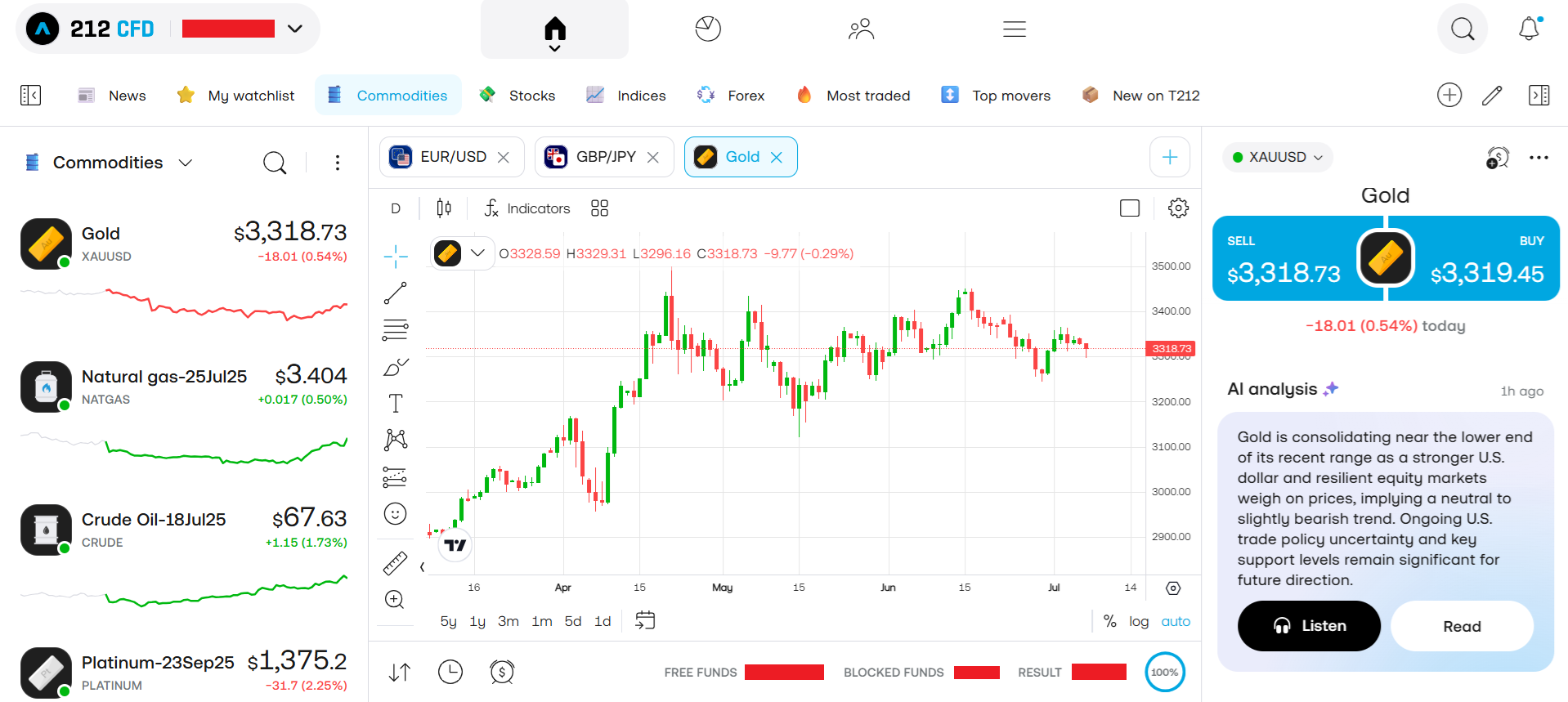Open chart settings gear

1178,208
